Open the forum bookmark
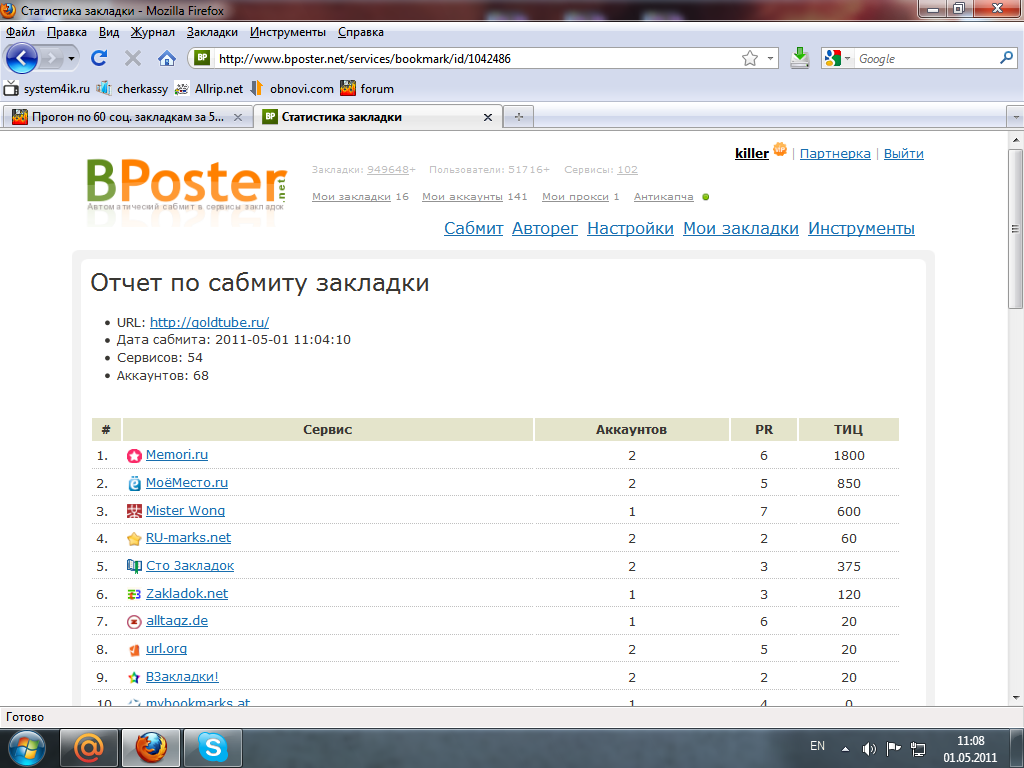1024x768 pixels. [x=368, y=89]
